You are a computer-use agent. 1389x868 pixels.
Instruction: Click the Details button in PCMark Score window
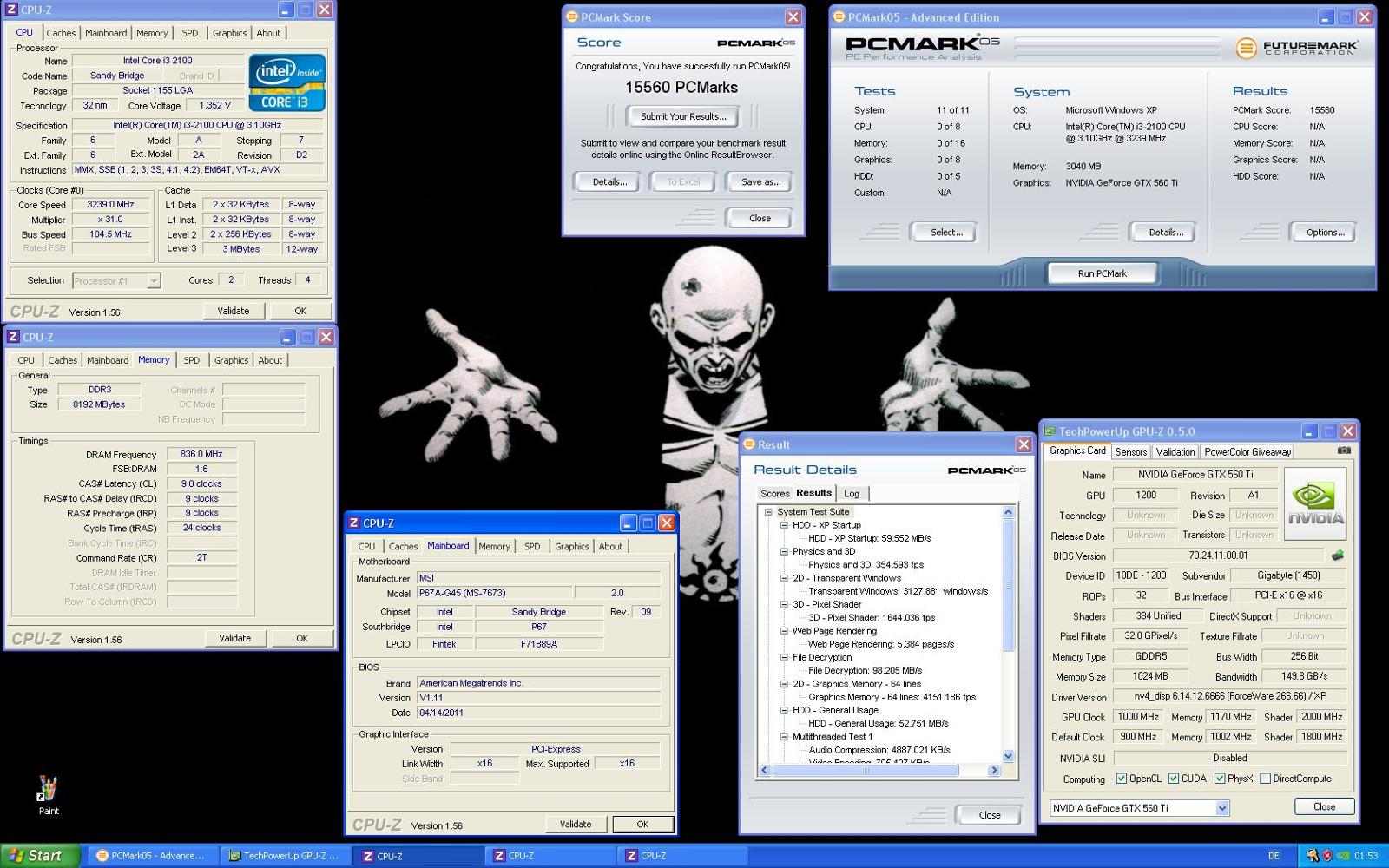coord(609,182)
